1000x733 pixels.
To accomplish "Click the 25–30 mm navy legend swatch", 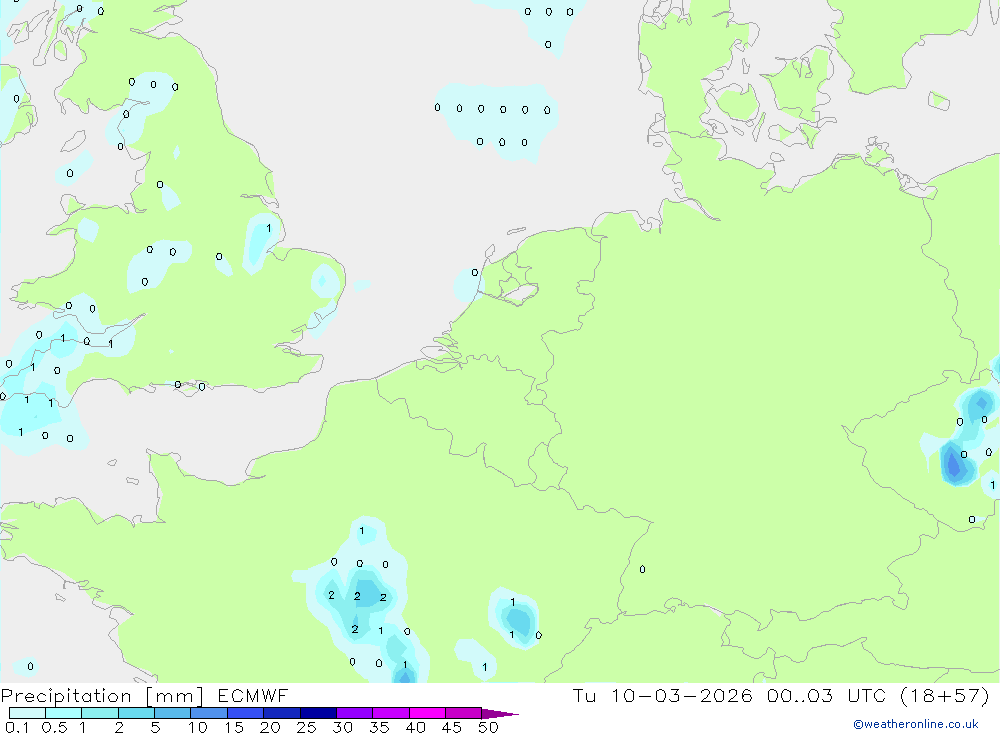I will point(318,713).
